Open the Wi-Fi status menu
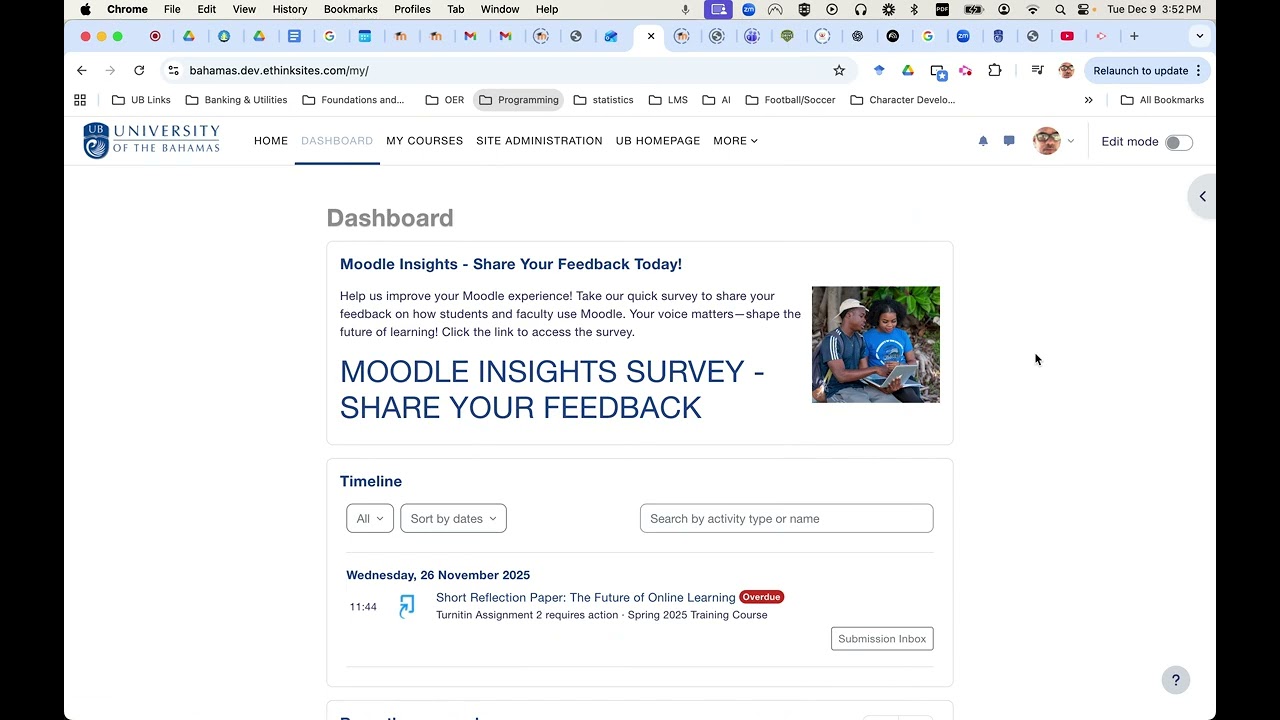The image size is (1280, 720). pos(1033,9)
